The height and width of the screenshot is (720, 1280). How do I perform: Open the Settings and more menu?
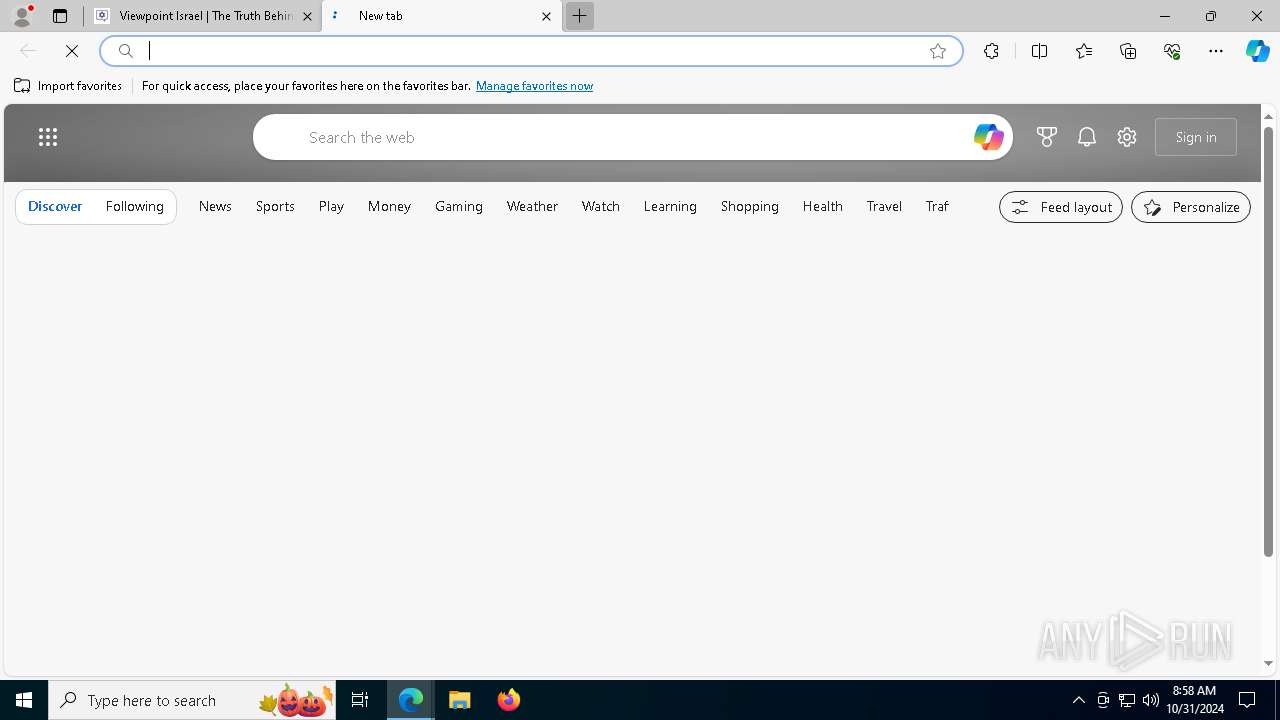(1216, 51)
